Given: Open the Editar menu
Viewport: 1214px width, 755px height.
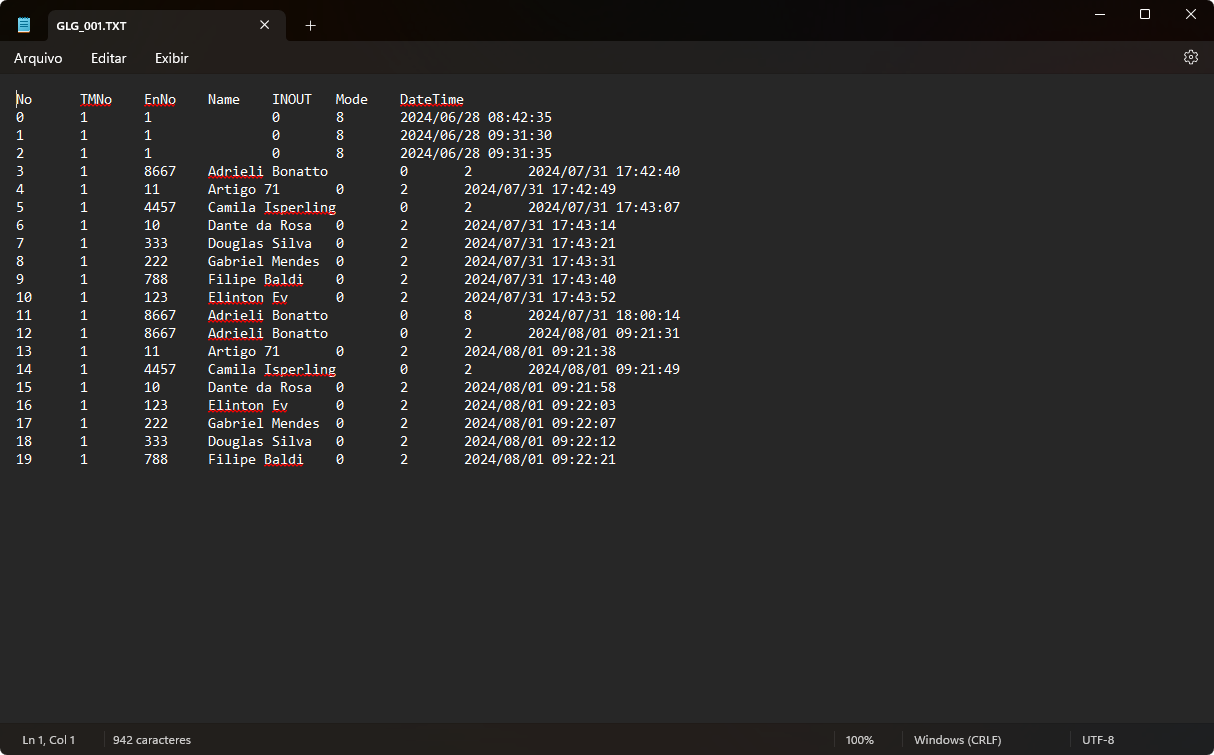Looking at the screenshot, I should pos(108,59).
